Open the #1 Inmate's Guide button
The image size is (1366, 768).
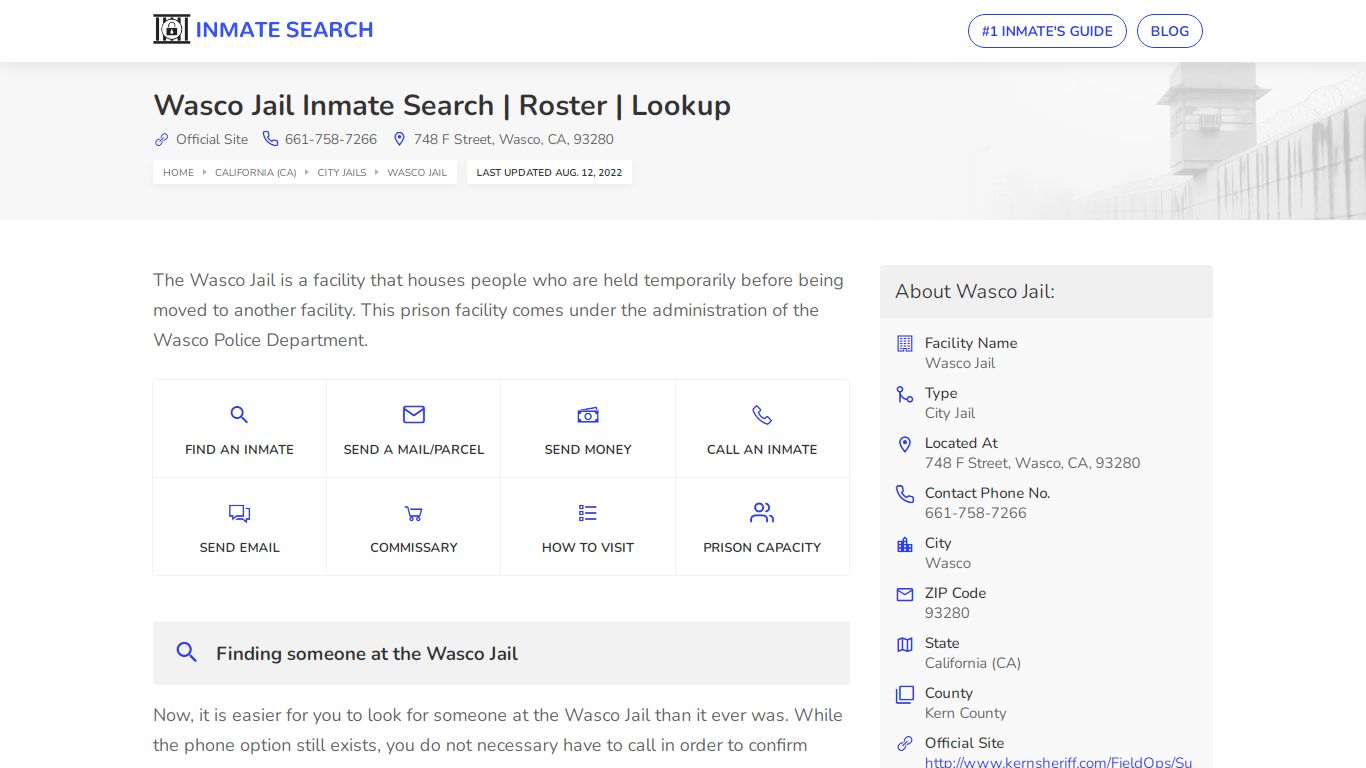tap(1047, 31)
